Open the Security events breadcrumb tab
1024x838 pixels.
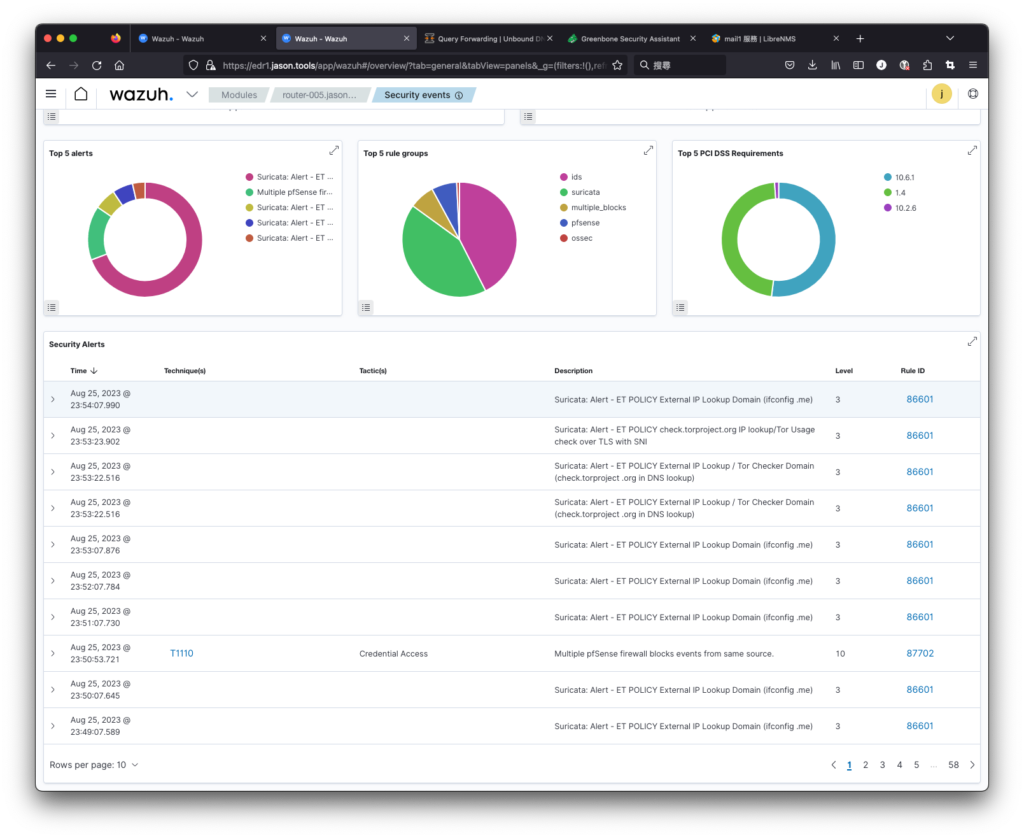(x=417, y=95)
